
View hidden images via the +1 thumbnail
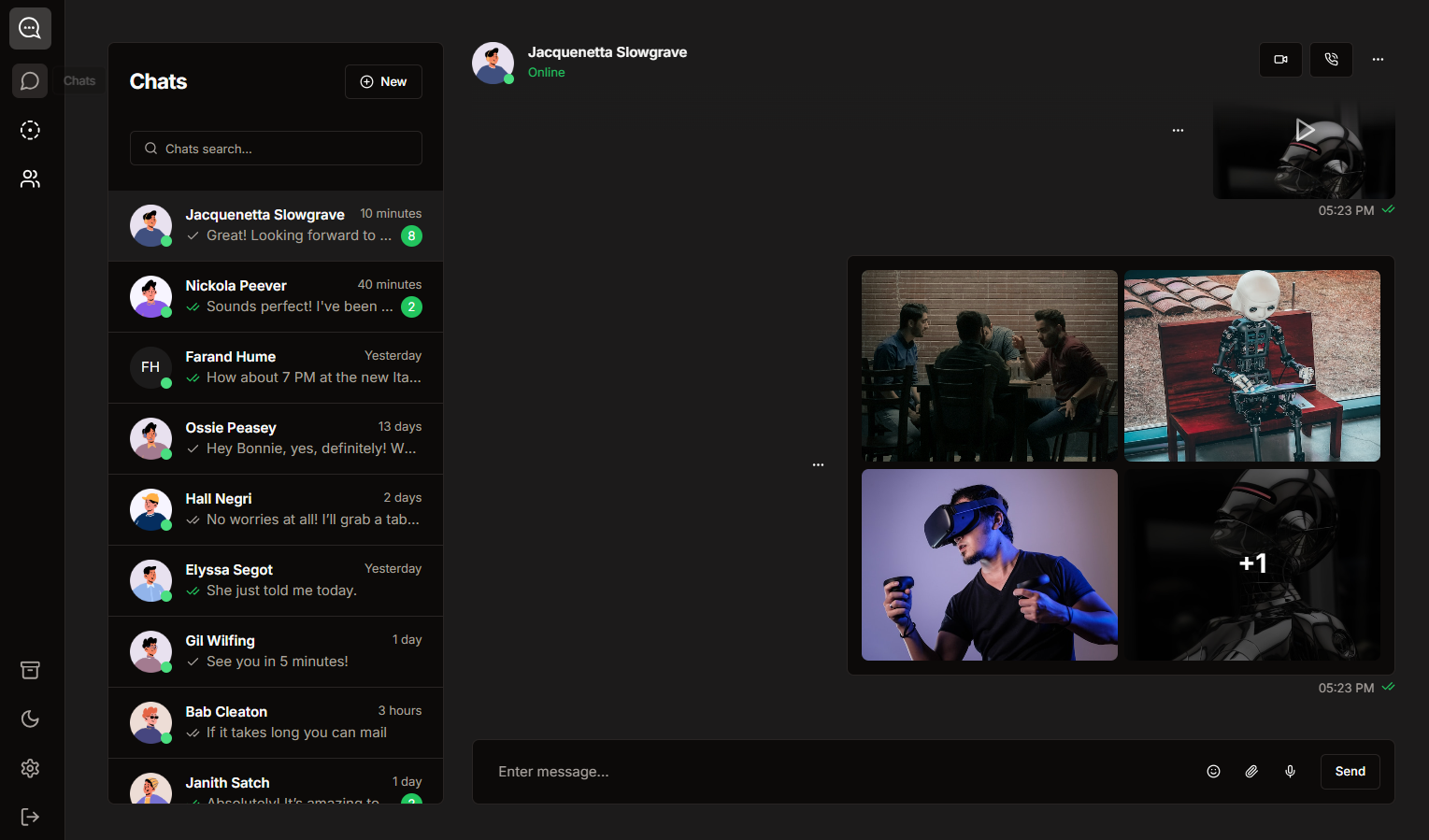[1251, 564]
